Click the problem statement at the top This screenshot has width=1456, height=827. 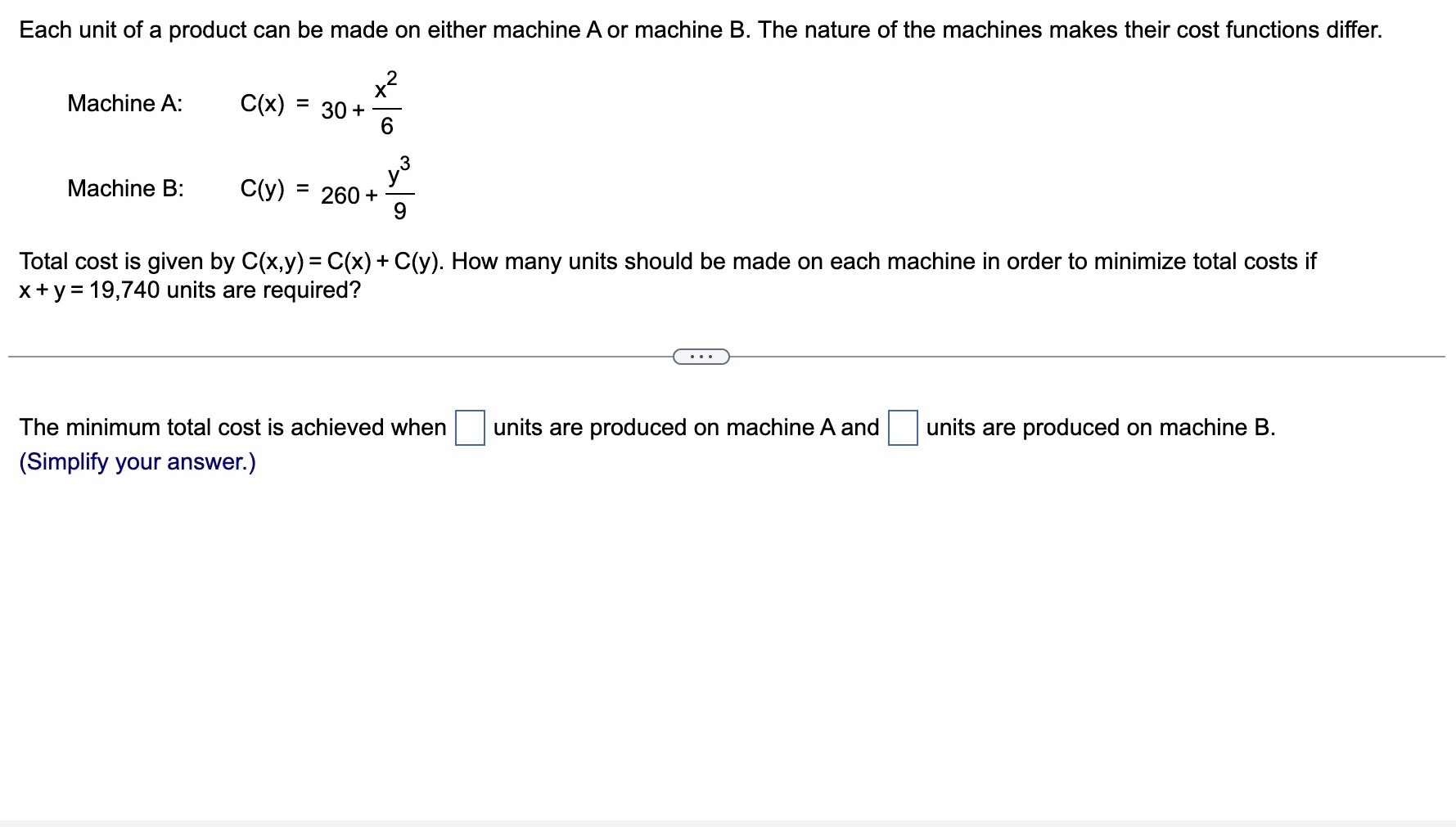[x=720, y=29]
